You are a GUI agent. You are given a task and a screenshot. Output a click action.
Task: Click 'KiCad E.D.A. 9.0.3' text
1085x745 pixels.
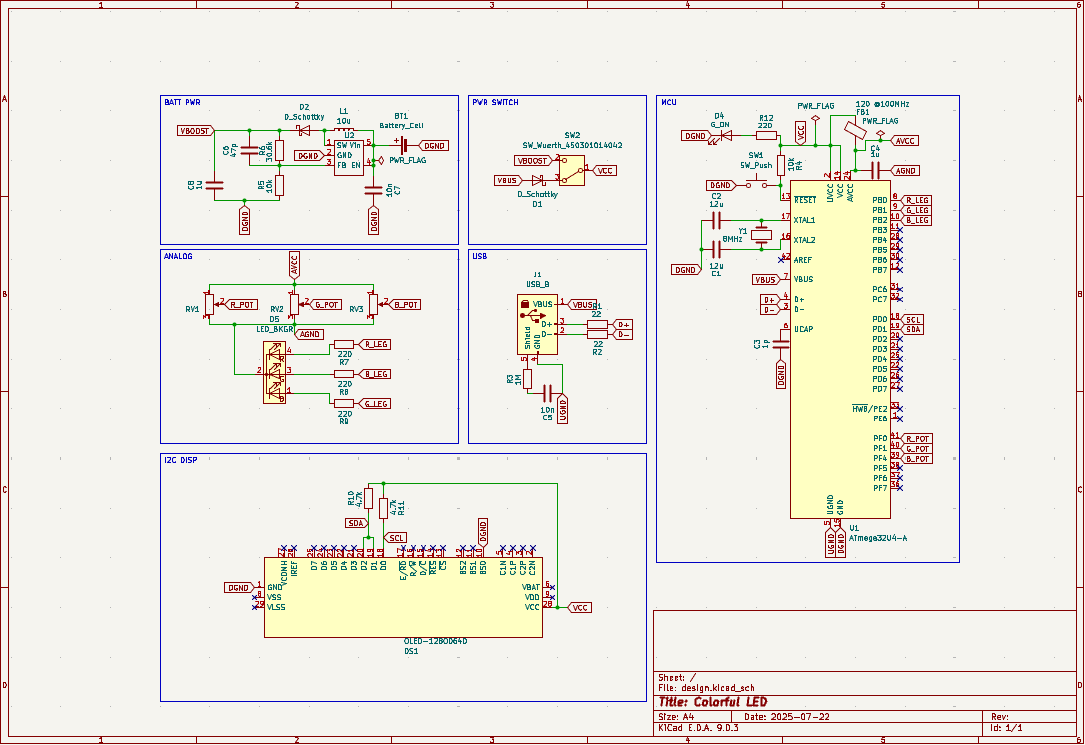tap(698, 728)
